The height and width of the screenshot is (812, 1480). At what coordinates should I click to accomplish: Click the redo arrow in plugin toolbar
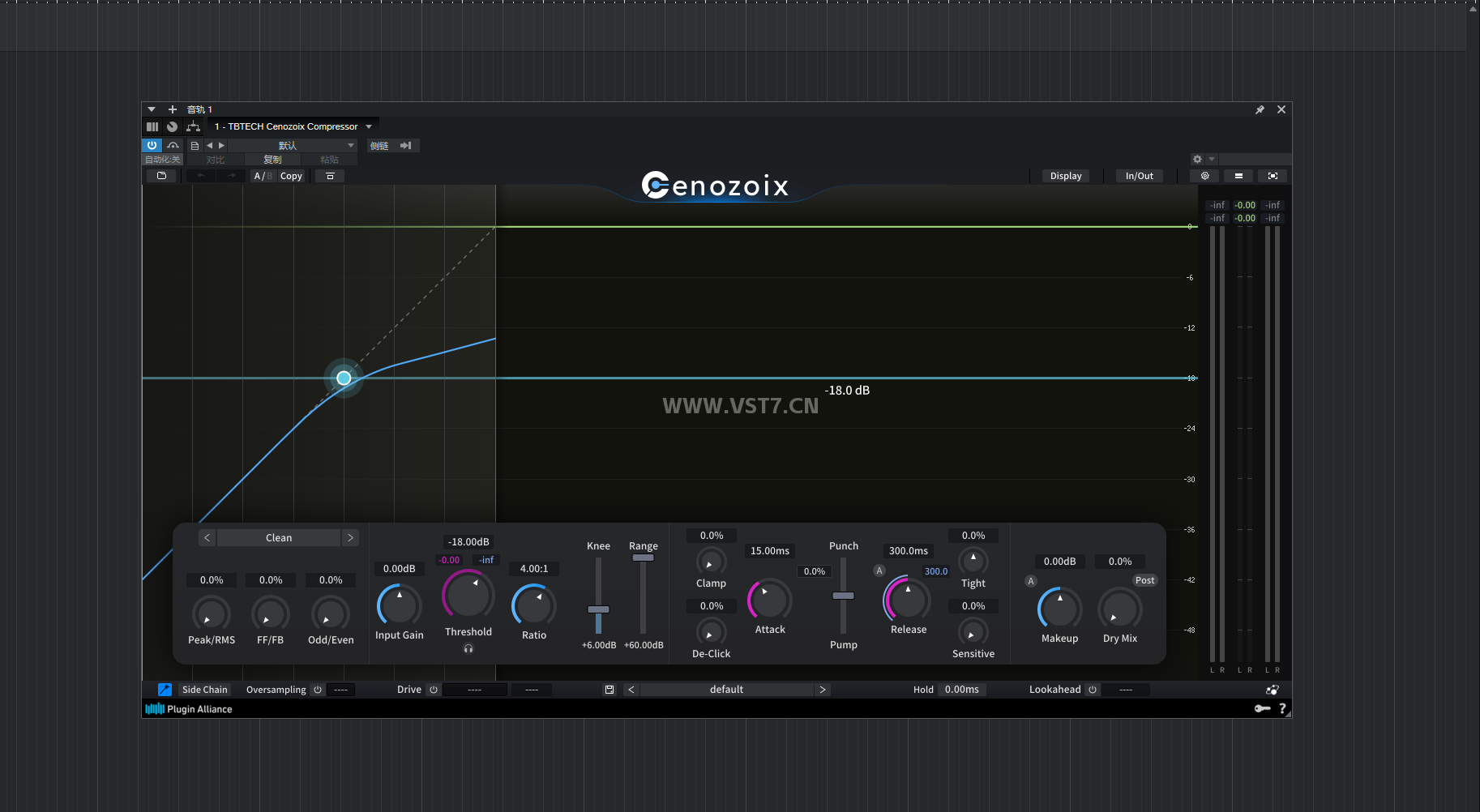click(x=231, y=176)
